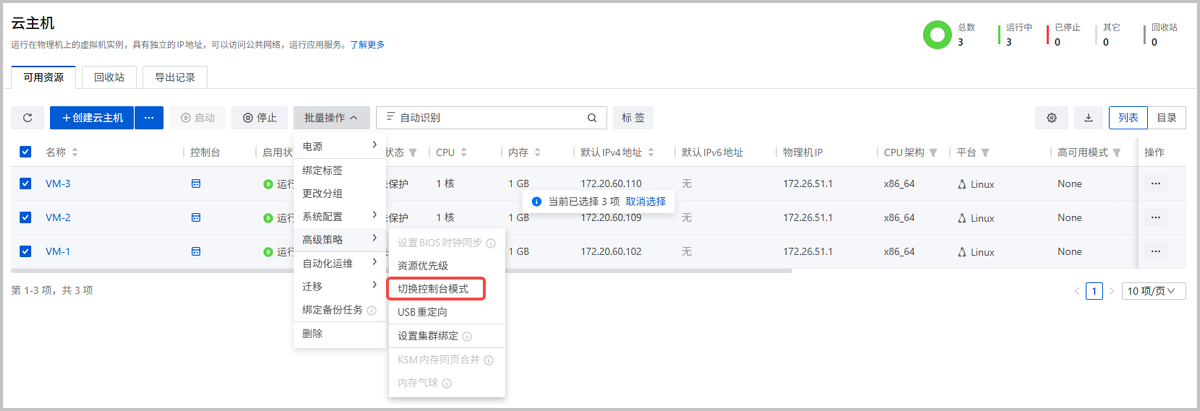1200x411 pixels.
Task: Toggle the select-all header checkbox
Action: (x=26, y=152)
